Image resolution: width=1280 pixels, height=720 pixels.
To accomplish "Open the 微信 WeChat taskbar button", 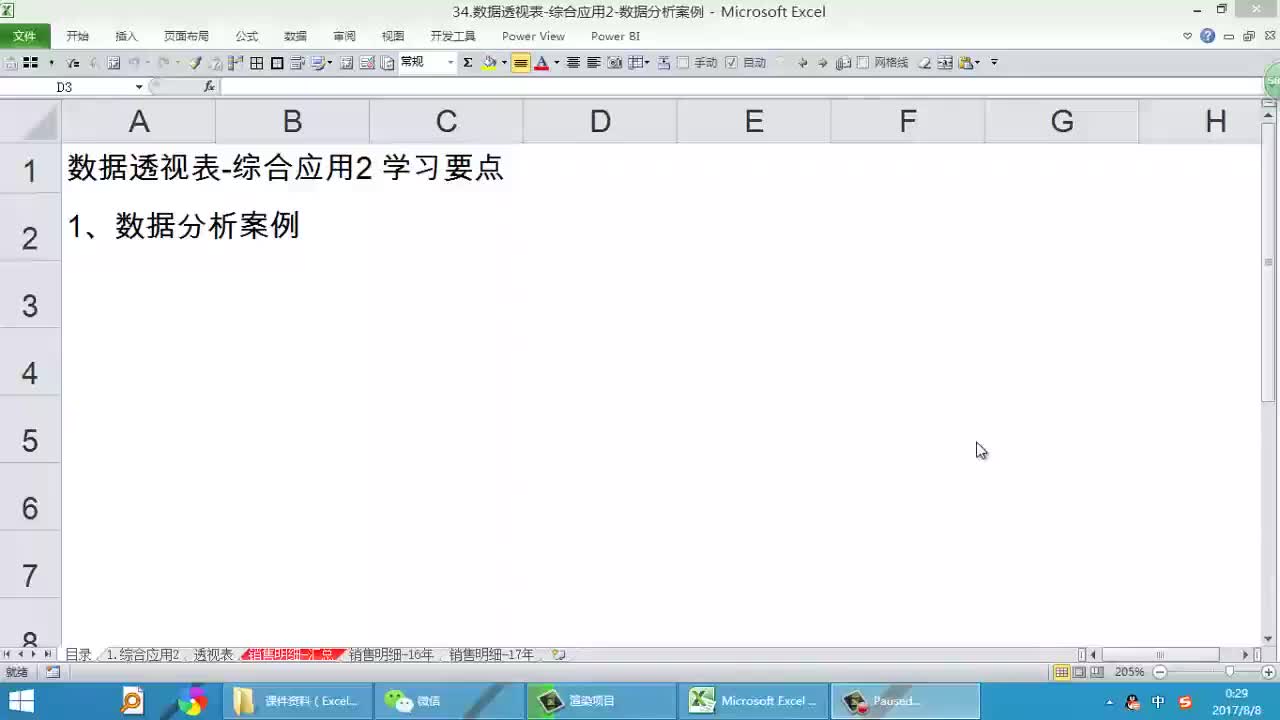I will (x=449, y=701).
